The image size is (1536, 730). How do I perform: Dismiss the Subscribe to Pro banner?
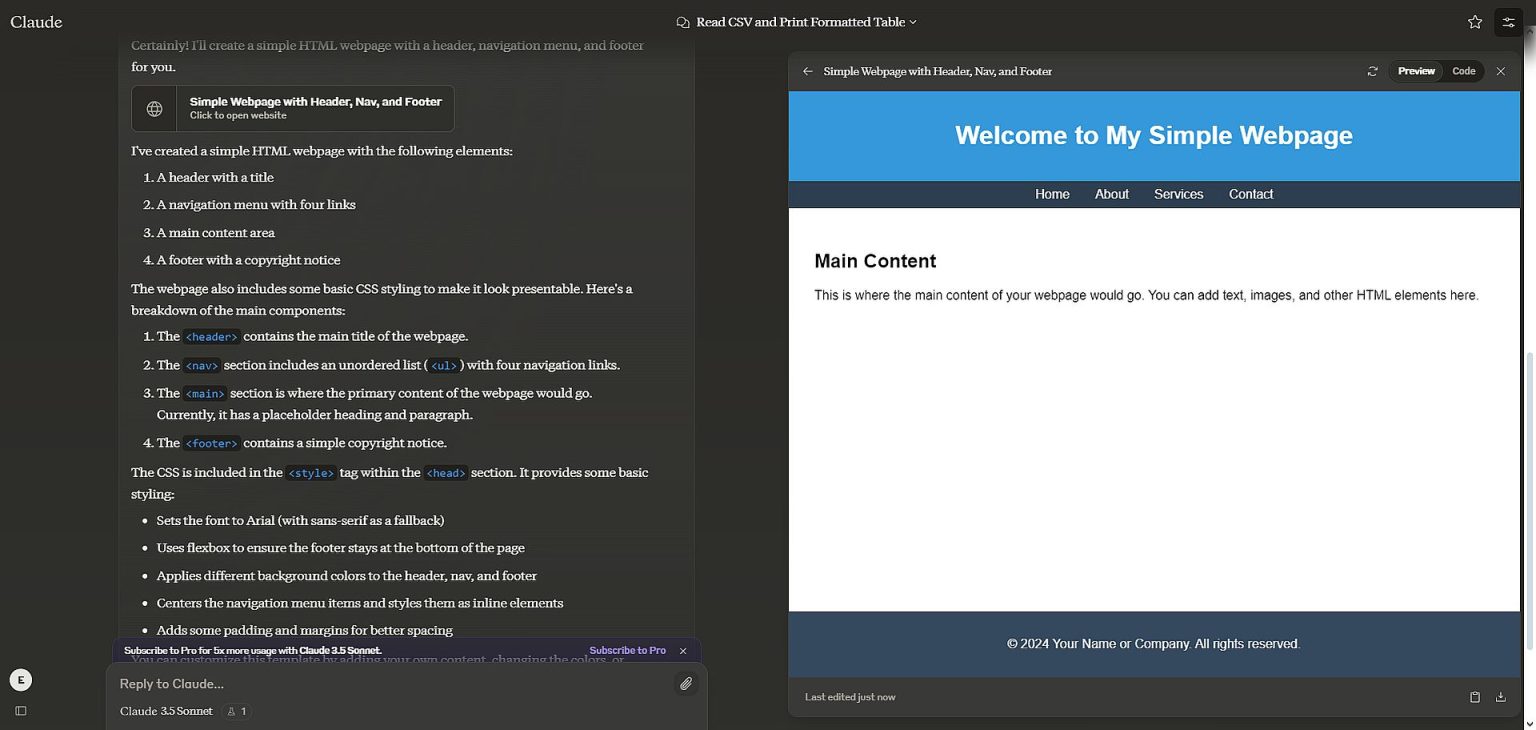683,651
